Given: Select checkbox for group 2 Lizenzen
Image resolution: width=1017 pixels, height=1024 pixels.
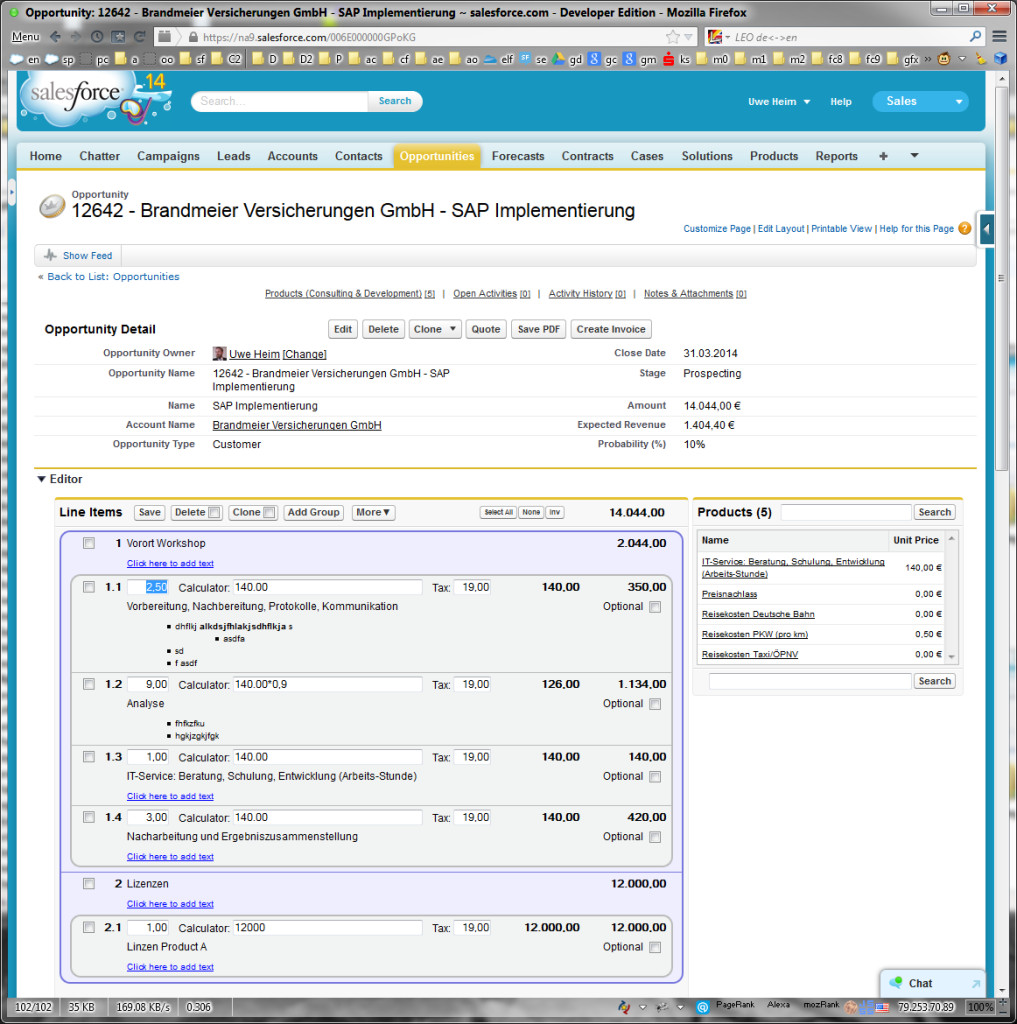Looking at the screenshot, I should click(x=89, y=884).
